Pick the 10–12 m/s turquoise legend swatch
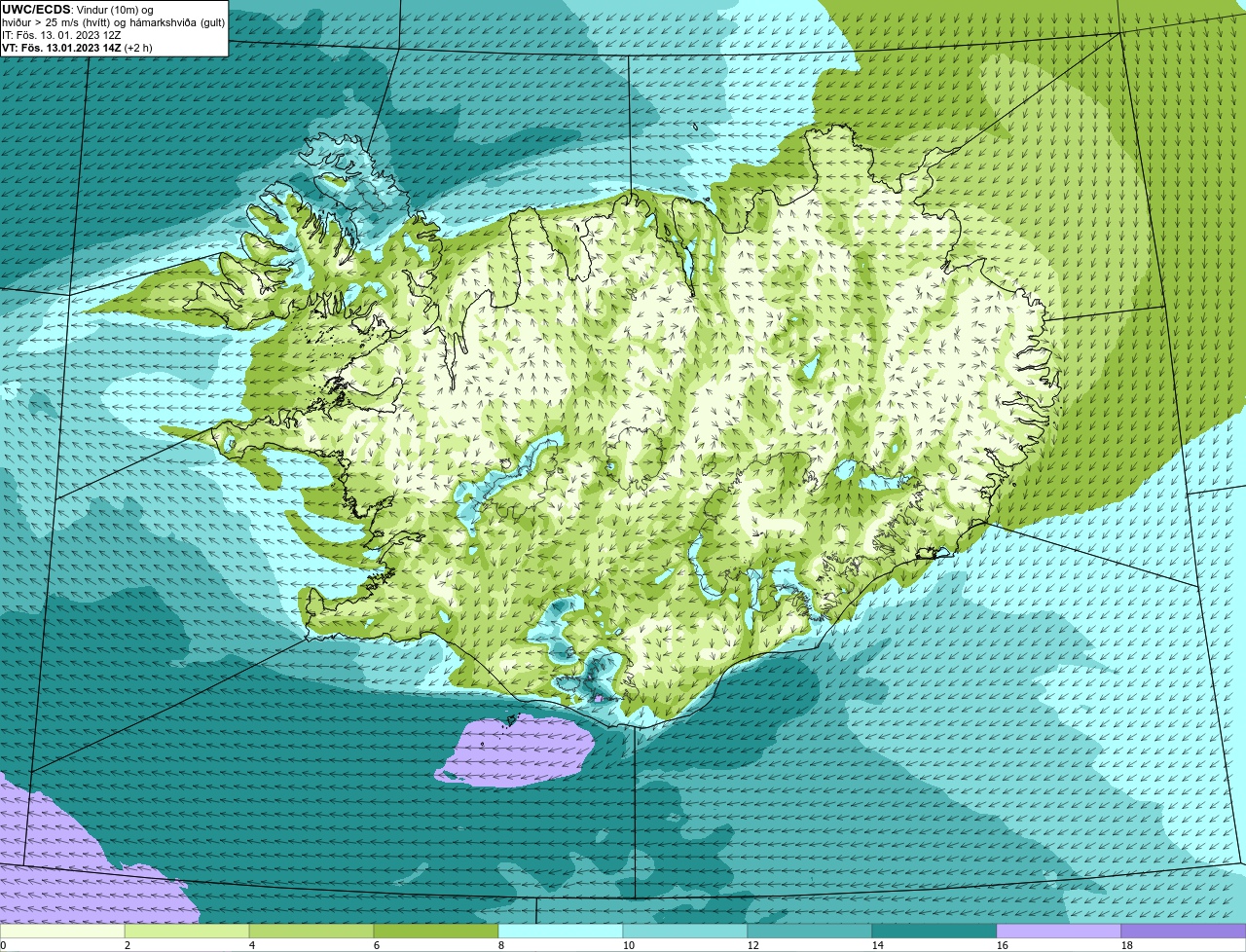 pos(685,931)
